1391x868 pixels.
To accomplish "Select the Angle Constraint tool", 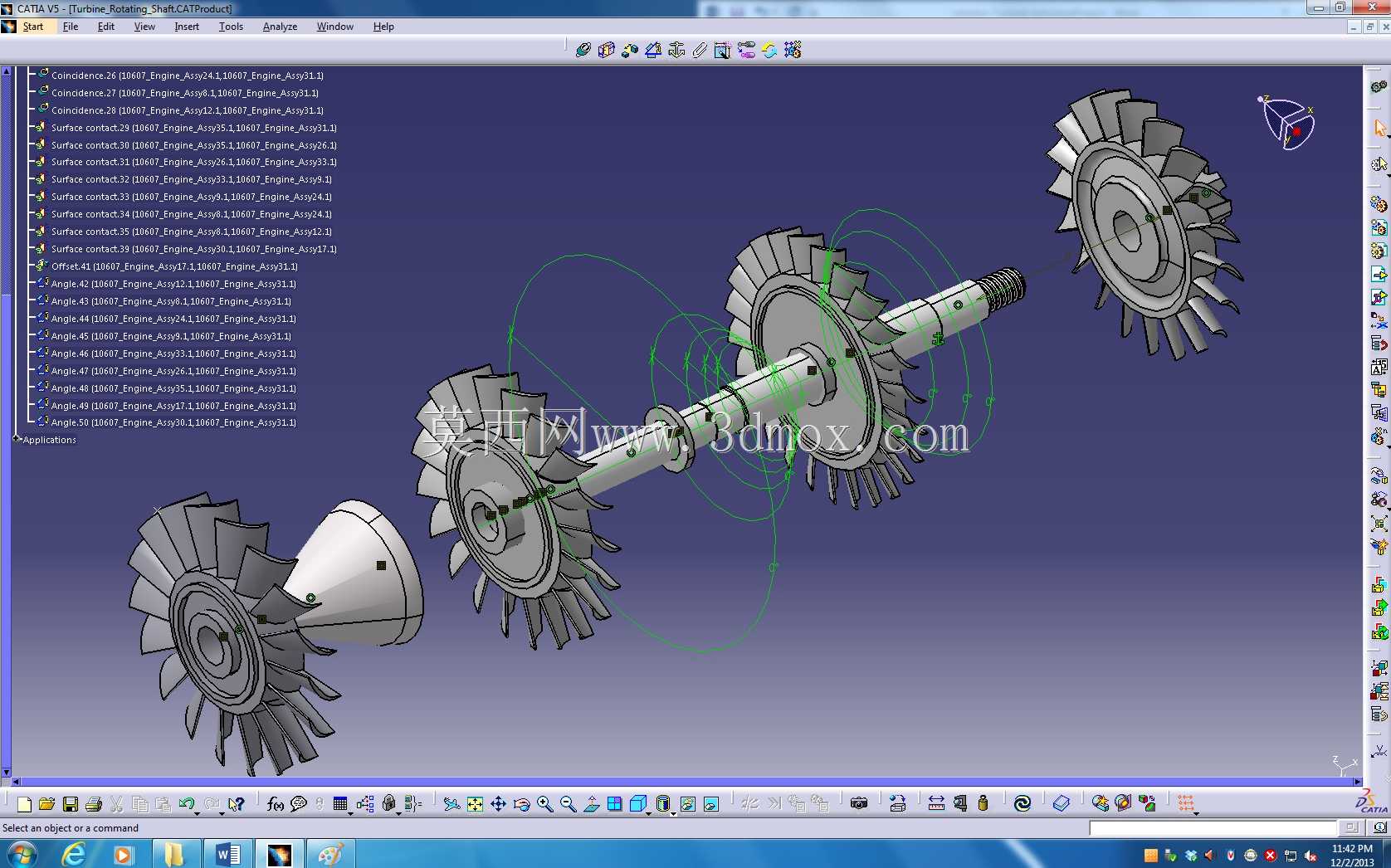I will (x=653, y=50).
